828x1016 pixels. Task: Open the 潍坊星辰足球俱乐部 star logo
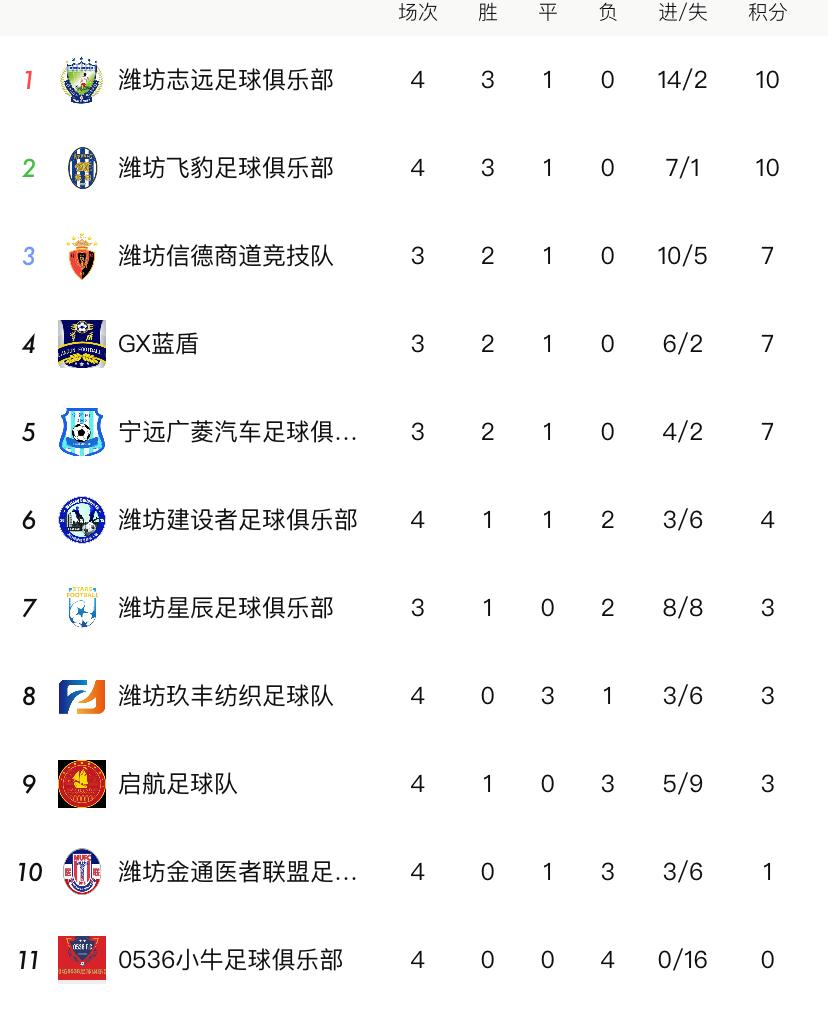(82, 608)
